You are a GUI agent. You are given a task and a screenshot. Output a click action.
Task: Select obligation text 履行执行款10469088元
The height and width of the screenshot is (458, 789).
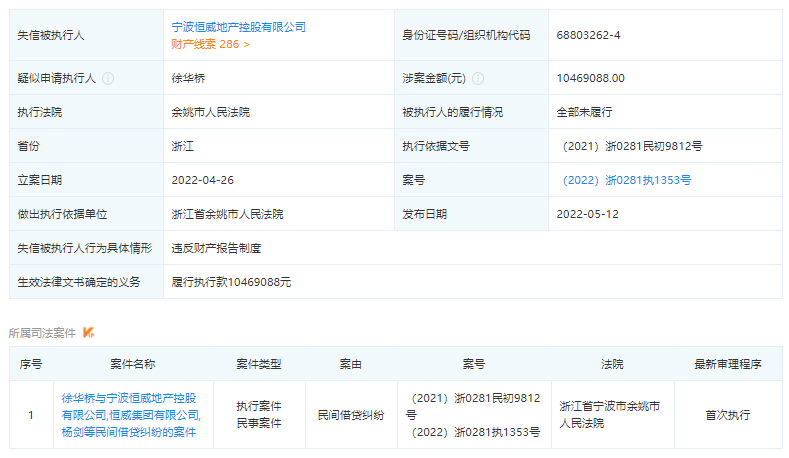pos(231,282)
